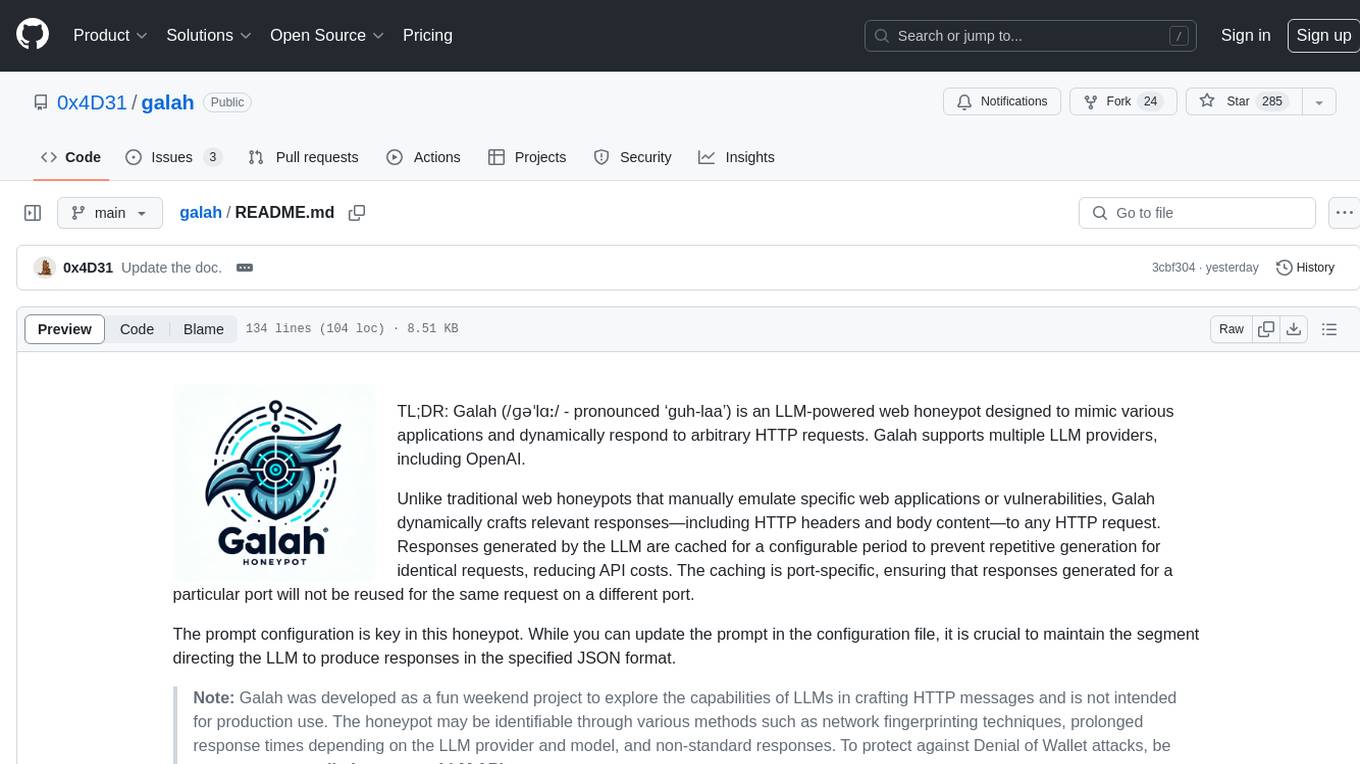Expand the Open Source menu
This screenshot has width=1360, height=764.
327,35
